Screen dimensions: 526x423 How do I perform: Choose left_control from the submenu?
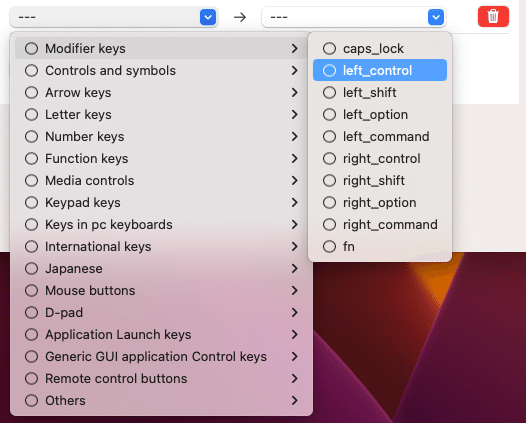click(380, 70)
